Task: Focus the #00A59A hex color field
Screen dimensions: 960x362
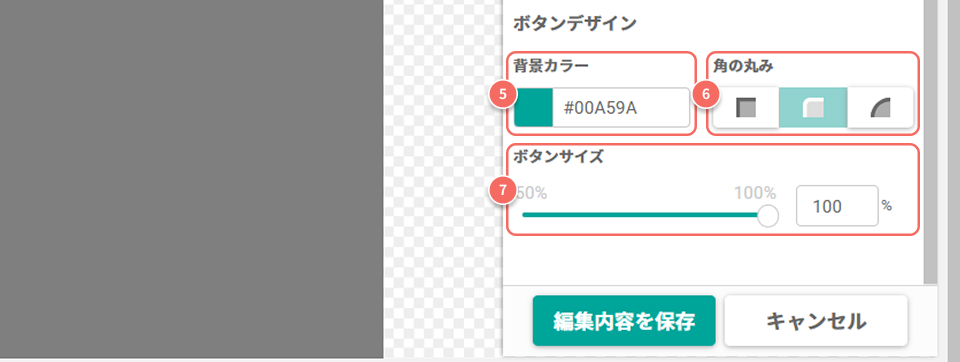Action: click(621, 108)
